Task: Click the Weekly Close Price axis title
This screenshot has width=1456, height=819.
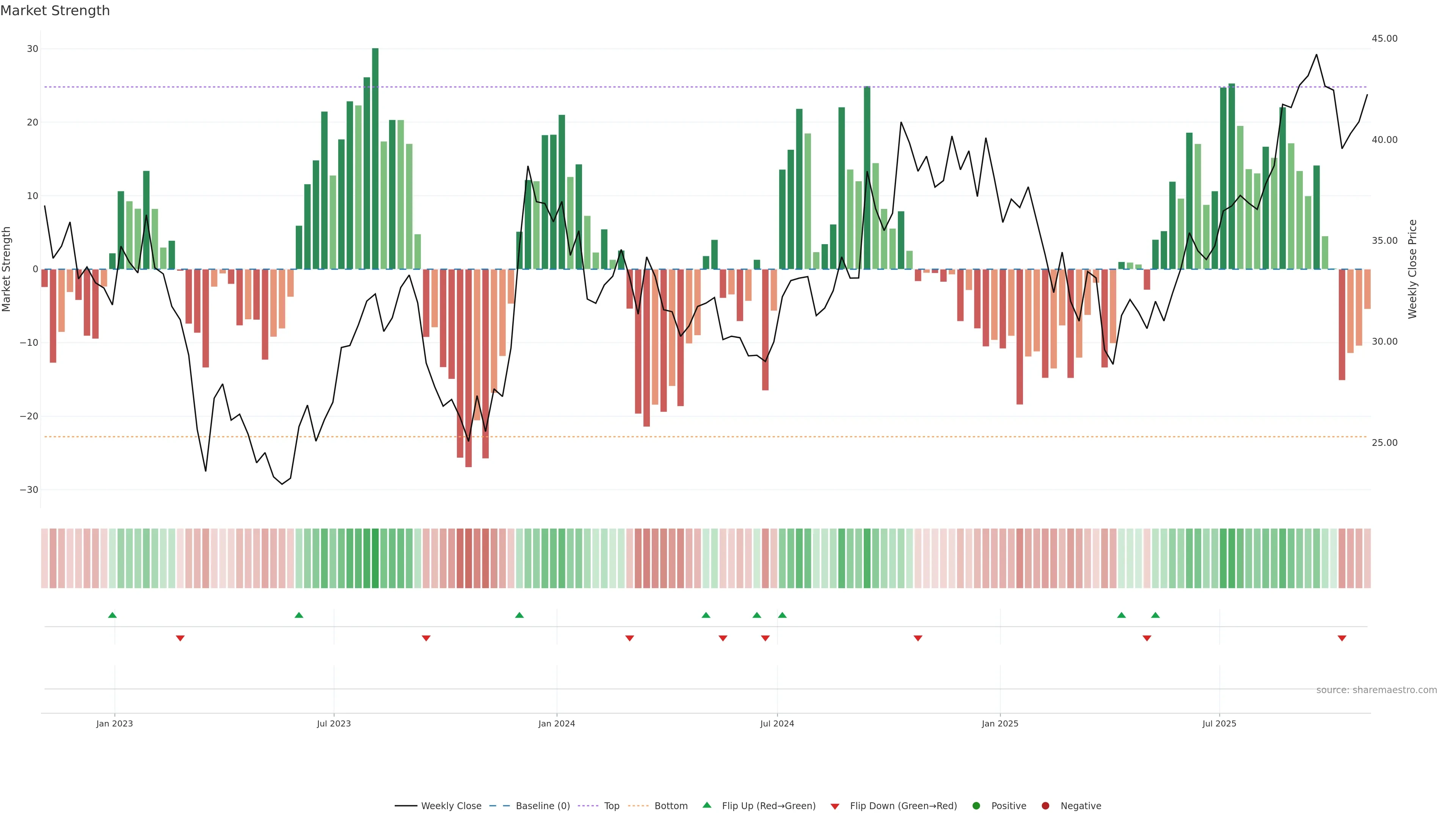Action: (1412, 269)
